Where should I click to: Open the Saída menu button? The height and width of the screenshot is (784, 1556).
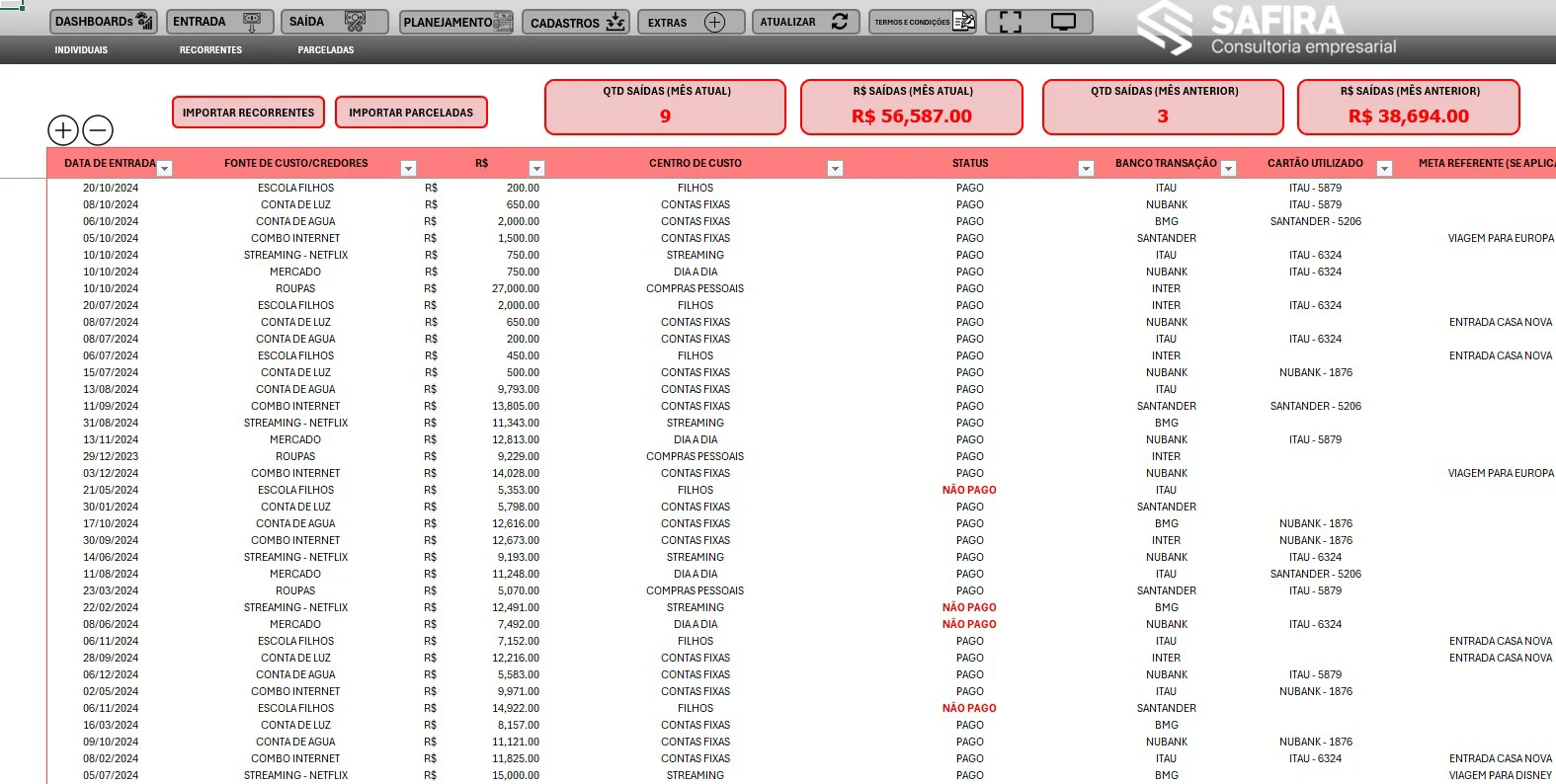[335, 22]
